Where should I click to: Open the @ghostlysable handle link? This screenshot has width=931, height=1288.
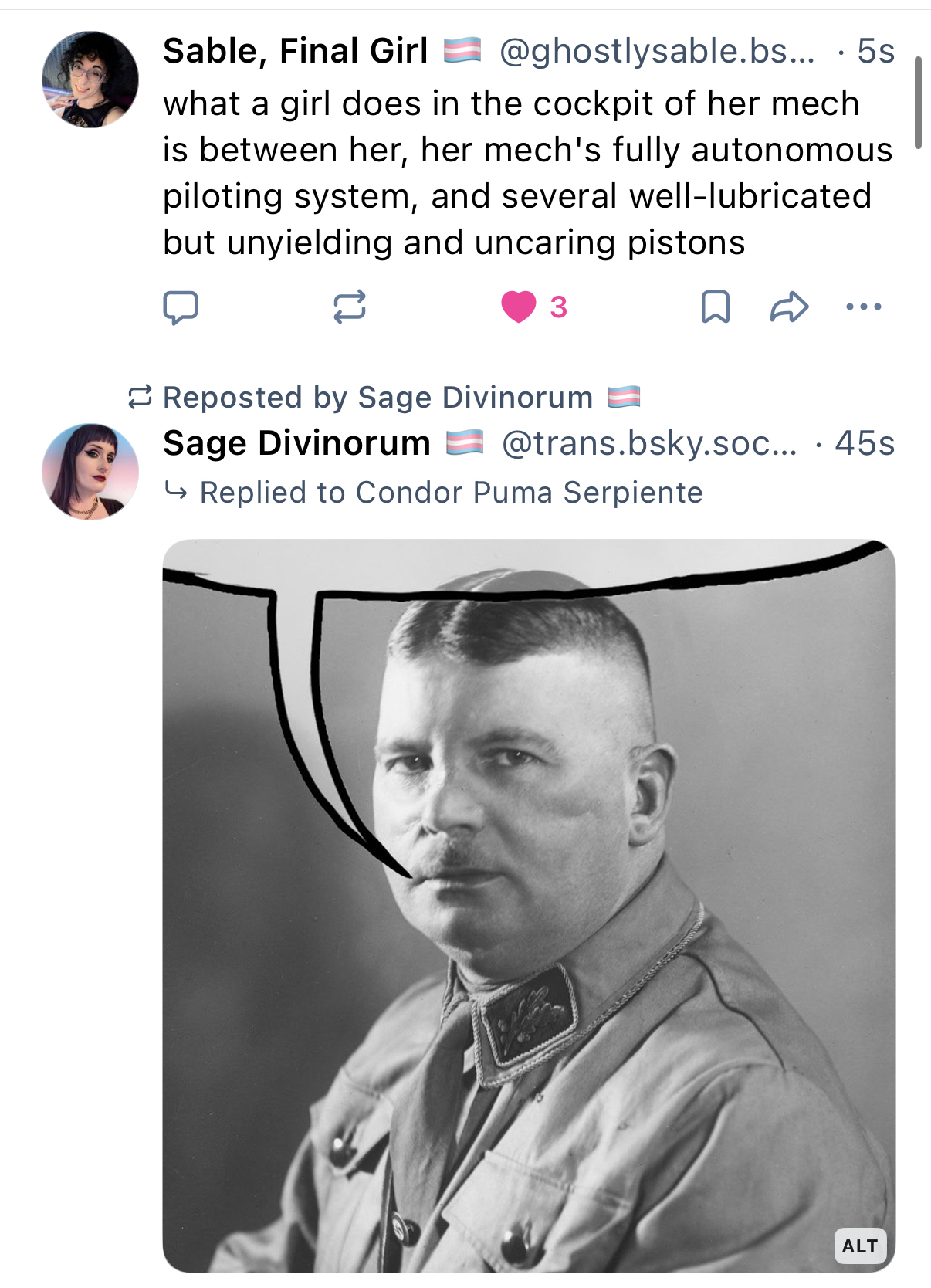656,51
